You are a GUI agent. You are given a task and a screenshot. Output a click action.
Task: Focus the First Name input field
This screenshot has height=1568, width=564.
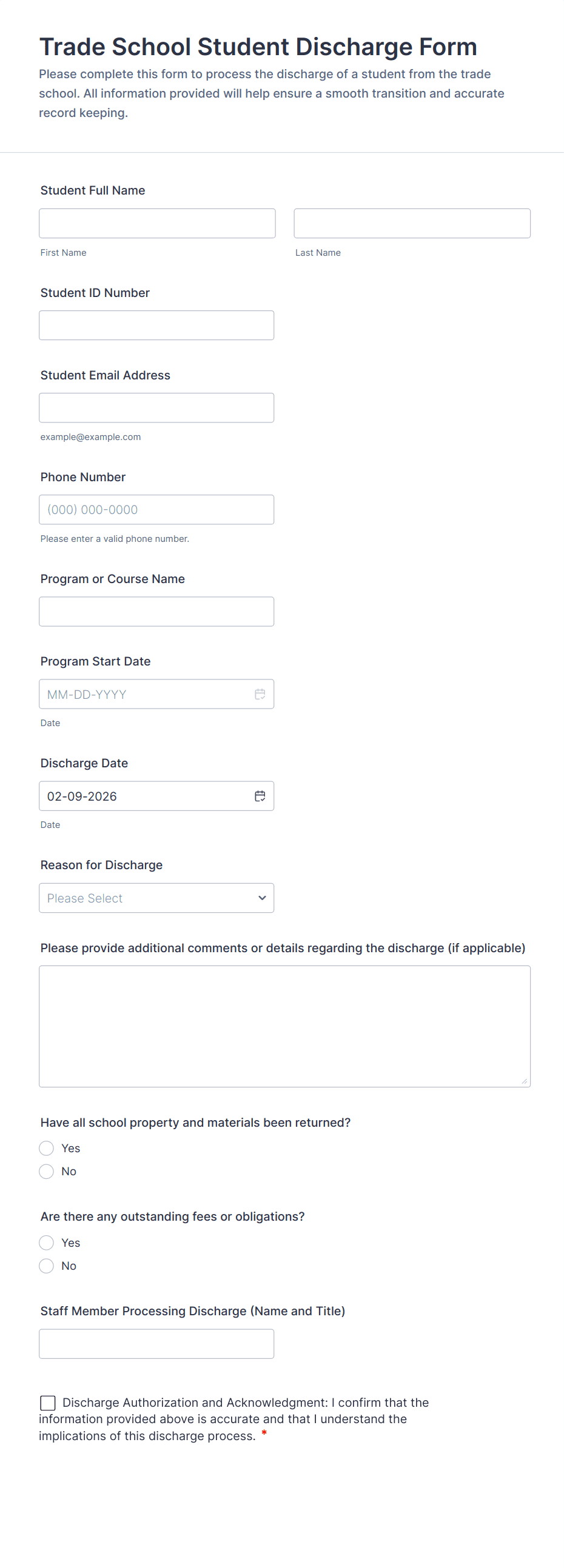pyautogui.click(x=157, y=224)
